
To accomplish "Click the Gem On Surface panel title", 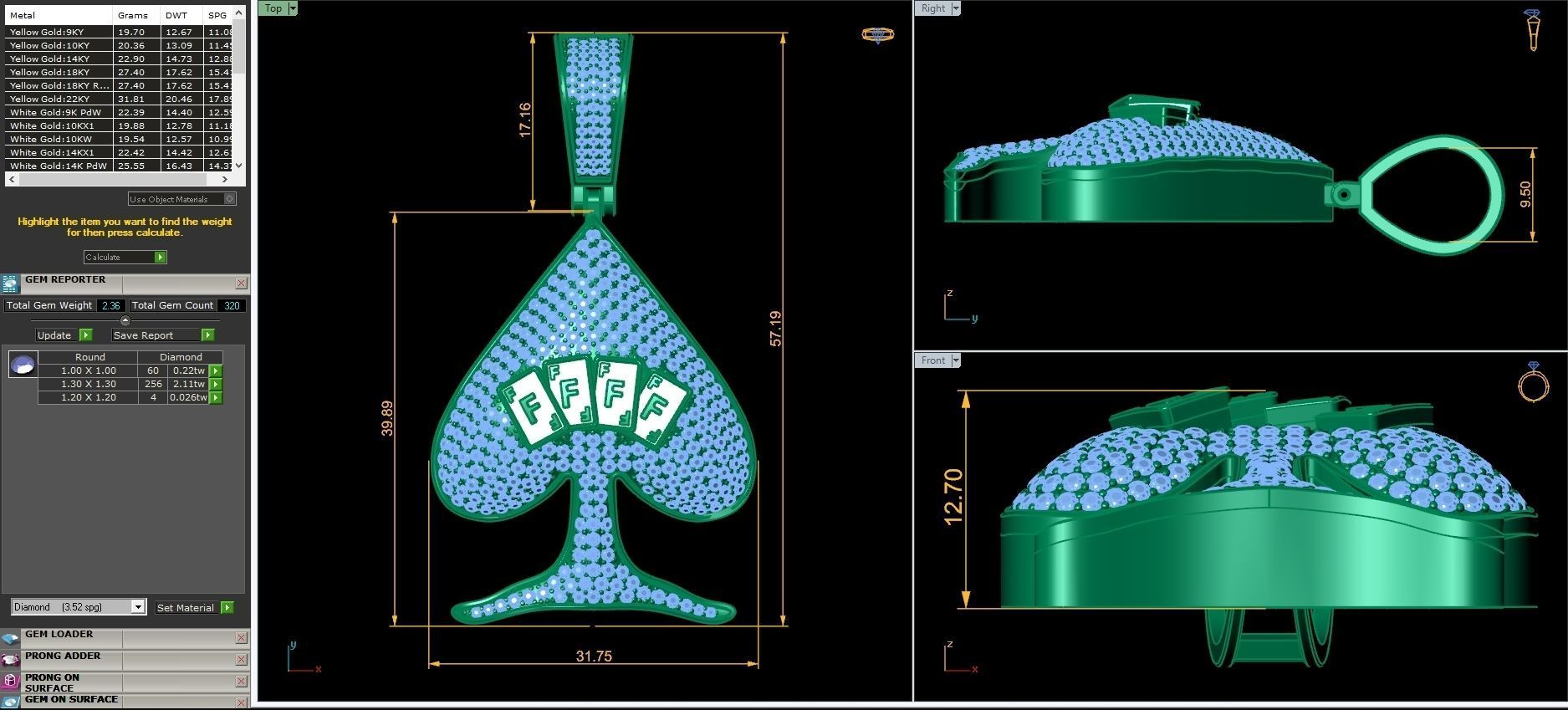I will 71,699.
